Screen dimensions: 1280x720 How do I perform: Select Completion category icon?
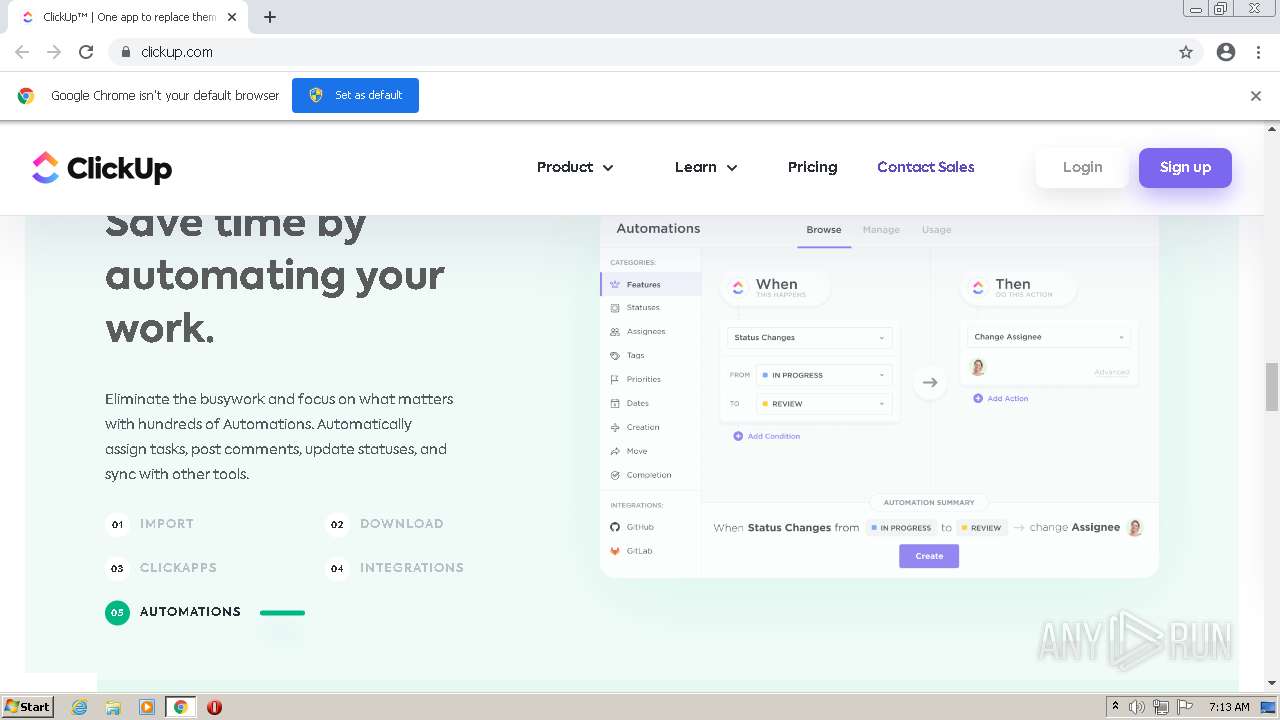tap(615, 476)
